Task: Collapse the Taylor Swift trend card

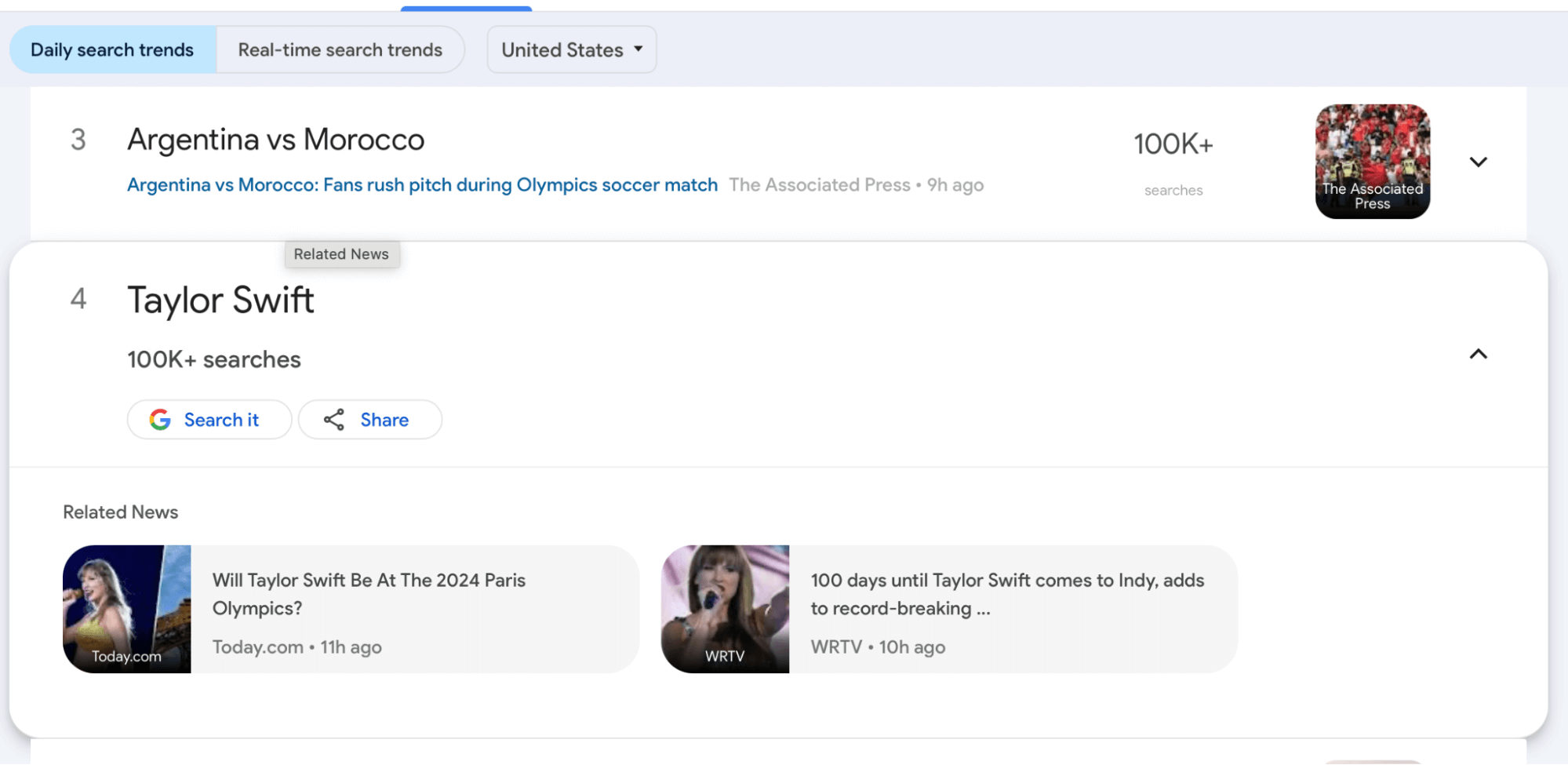Action: 1478,354
